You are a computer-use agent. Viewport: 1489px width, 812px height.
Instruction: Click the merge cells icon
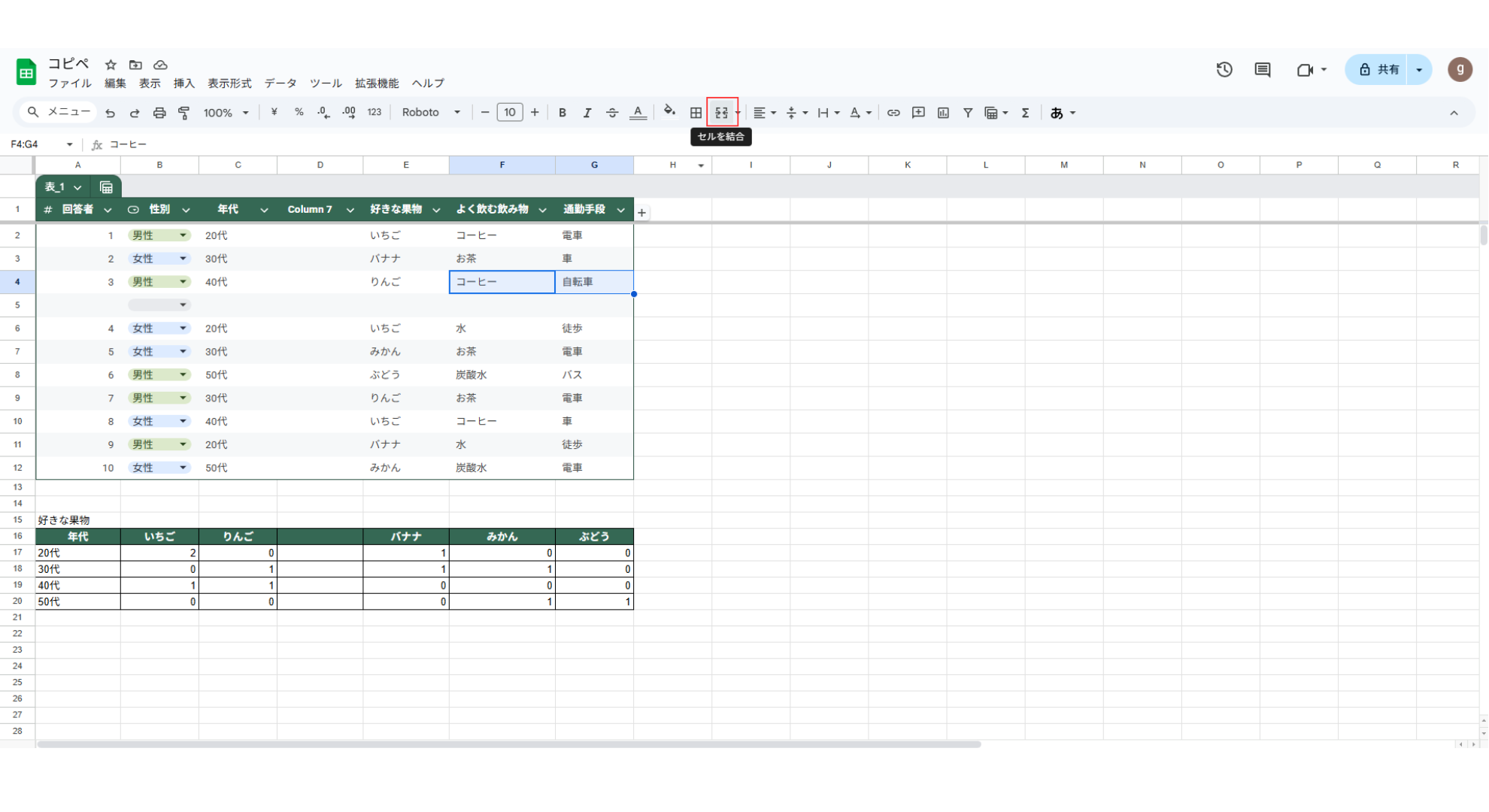coord(721,113)
